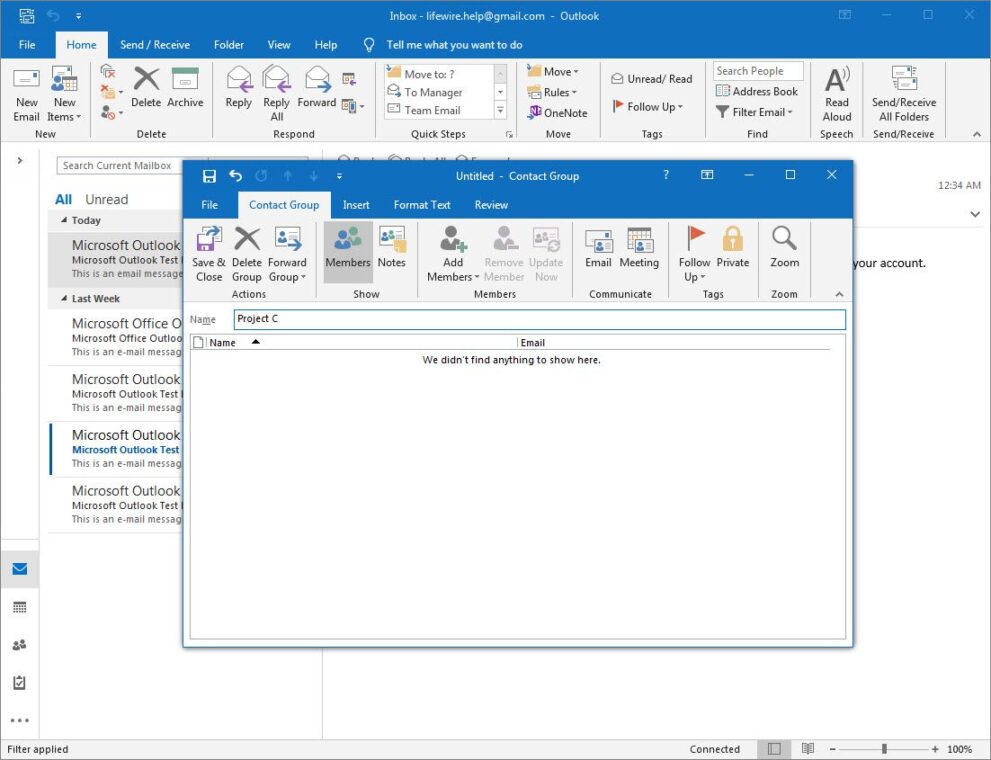Open Follow Up in Outlook Tags group

pos(648,107)
